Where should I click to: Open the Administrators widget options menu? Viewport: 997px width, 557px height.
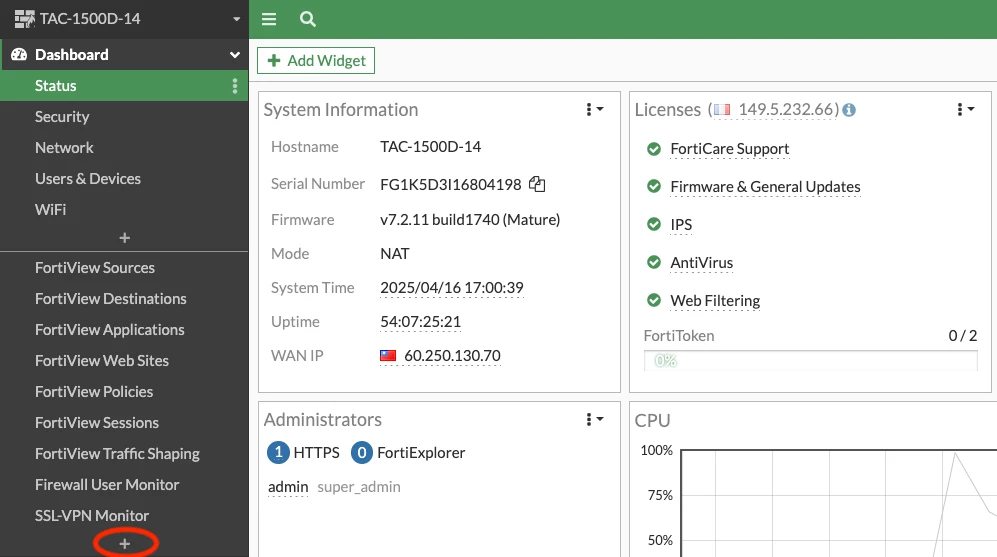pos(595,419)
